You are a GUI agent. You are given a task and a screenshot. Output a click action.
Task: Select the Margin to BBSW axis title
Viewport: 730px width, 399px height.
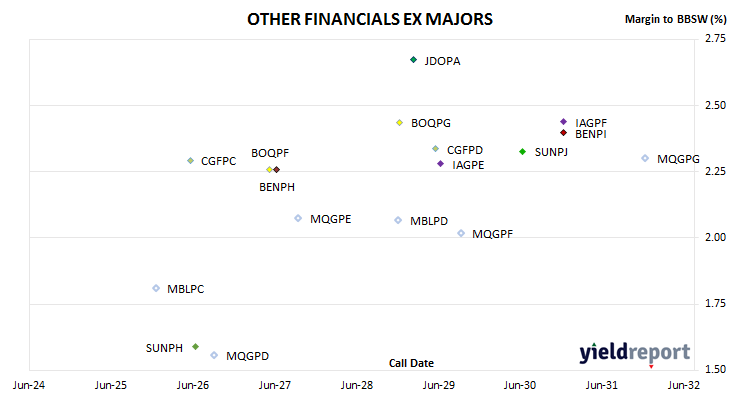pyautogui.click(x=675, y=19)
